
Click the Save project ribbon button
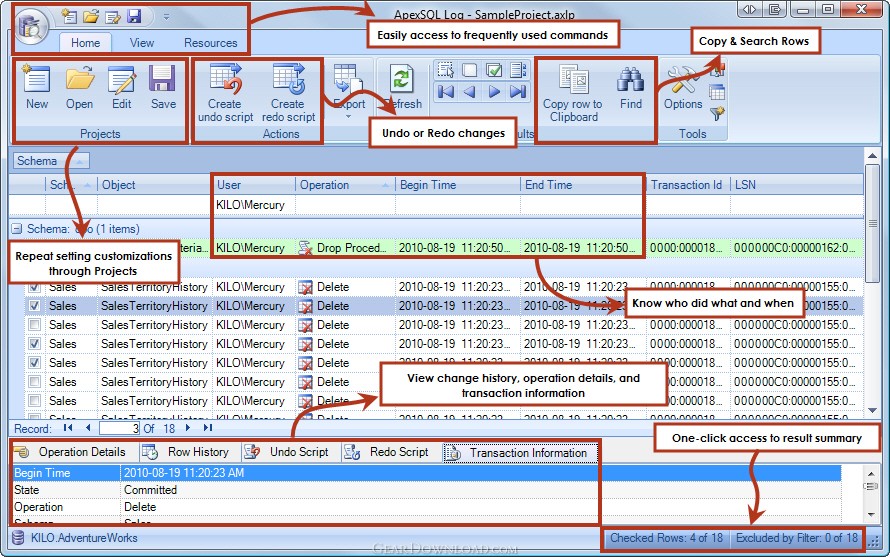point(163,87)
